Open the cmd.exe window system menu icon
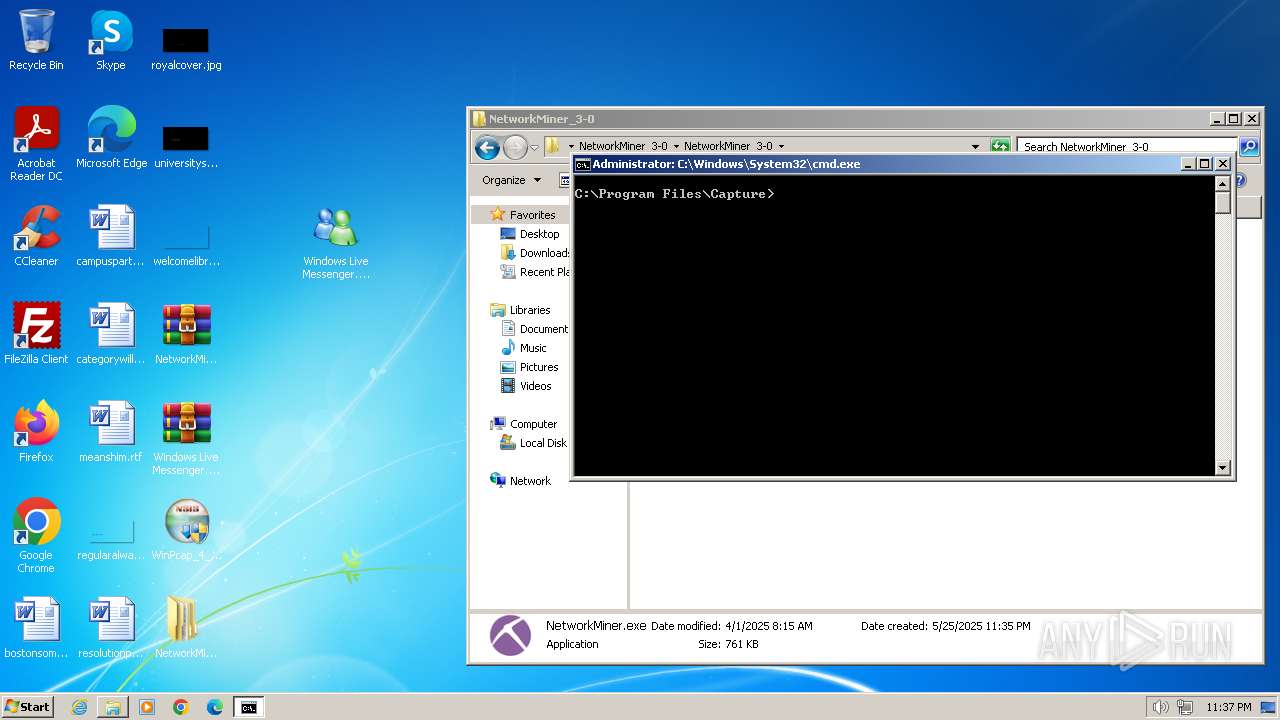 coord(582,164)
